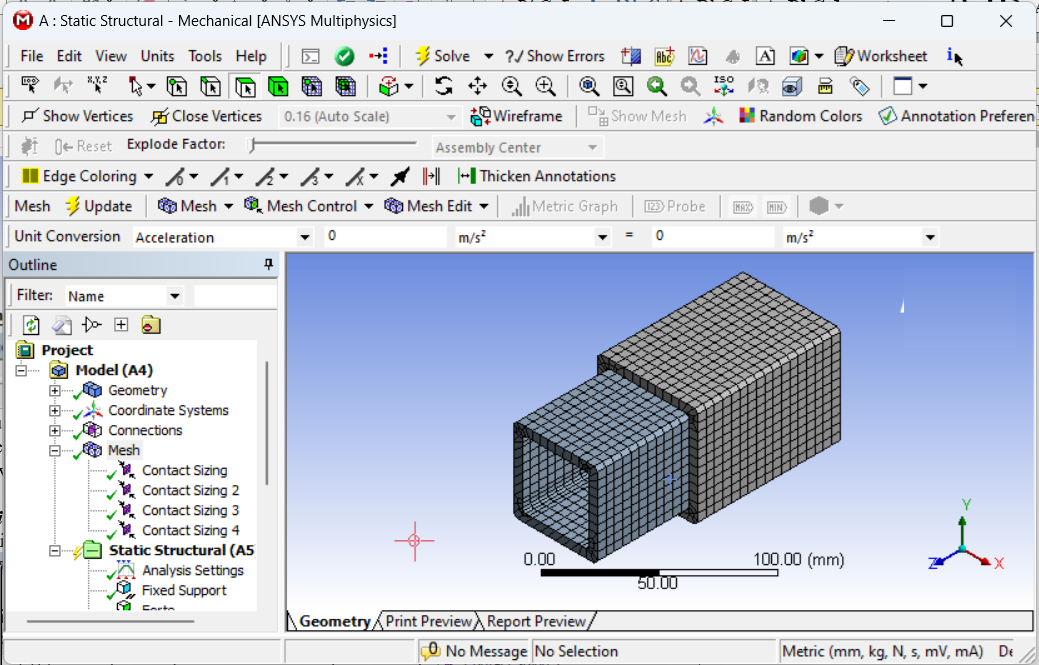Select the Pan tool icon
The width and height of the screenshot is (1039, 665).
477,86
